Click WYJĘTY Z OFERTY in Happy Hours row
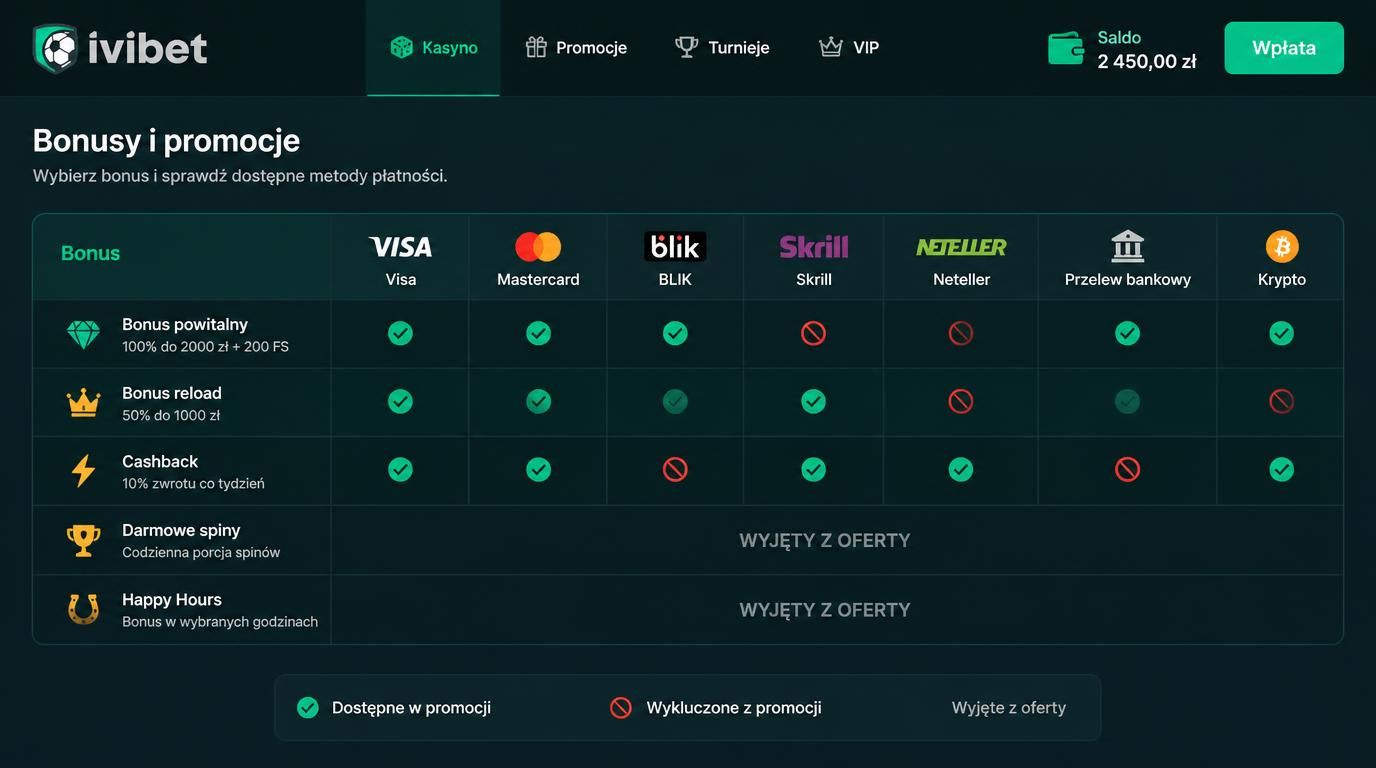1376x768 pixels. pyautogui.click(x=825, y=610)
